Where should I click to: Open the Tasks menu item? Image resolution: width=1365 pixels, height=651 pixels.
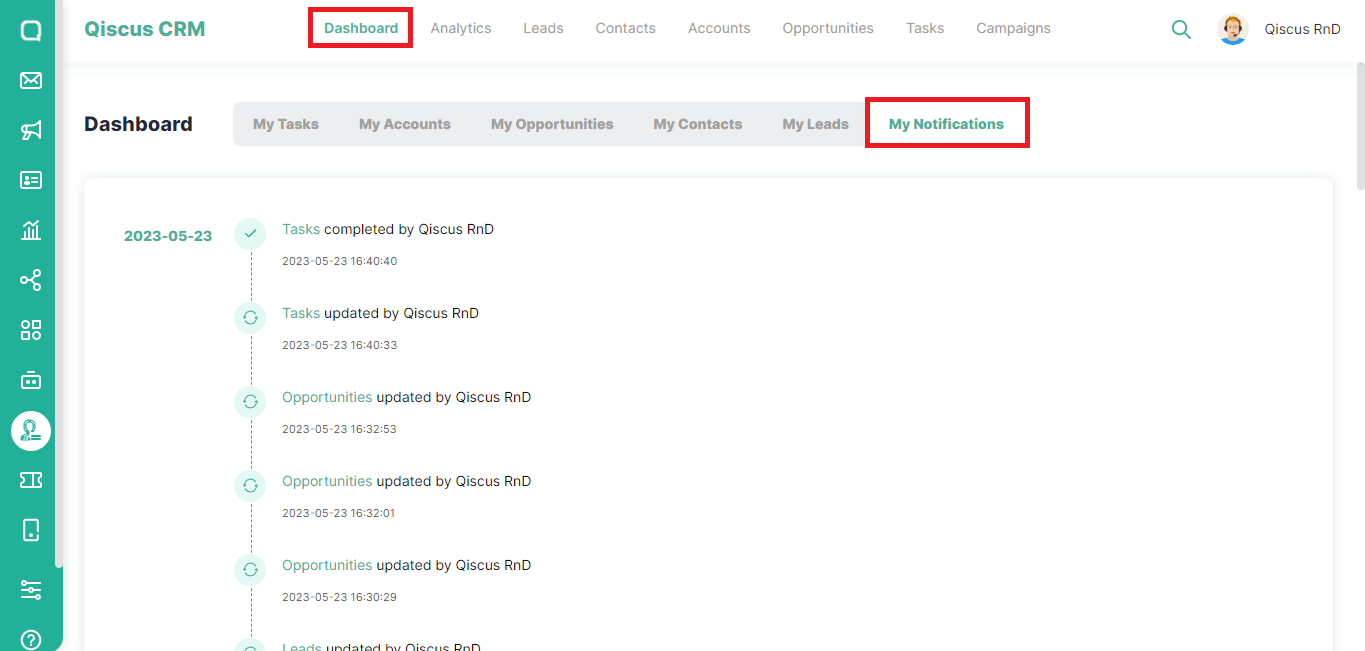pyautogui.click(x=925, y=28)
